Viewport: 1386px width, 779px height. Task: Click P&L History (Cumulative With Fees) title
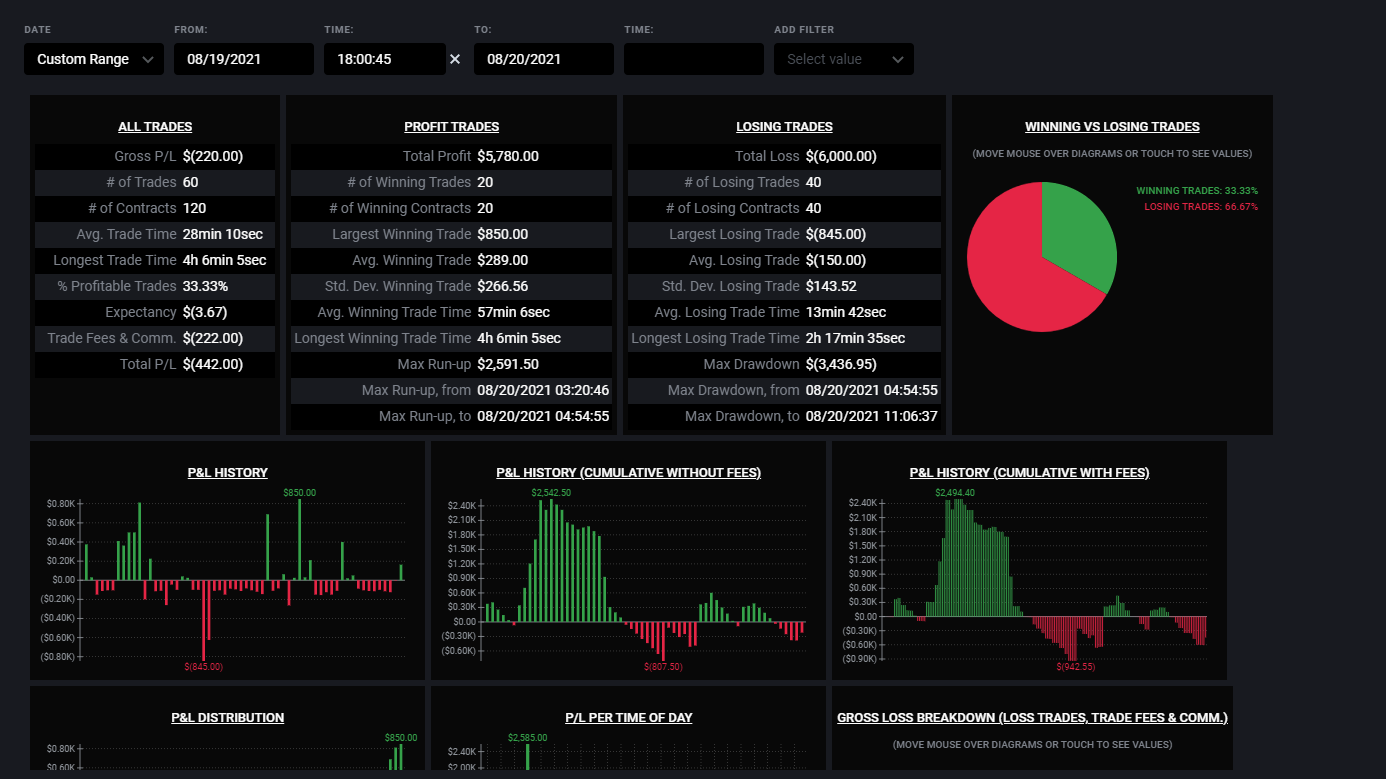1030,473
